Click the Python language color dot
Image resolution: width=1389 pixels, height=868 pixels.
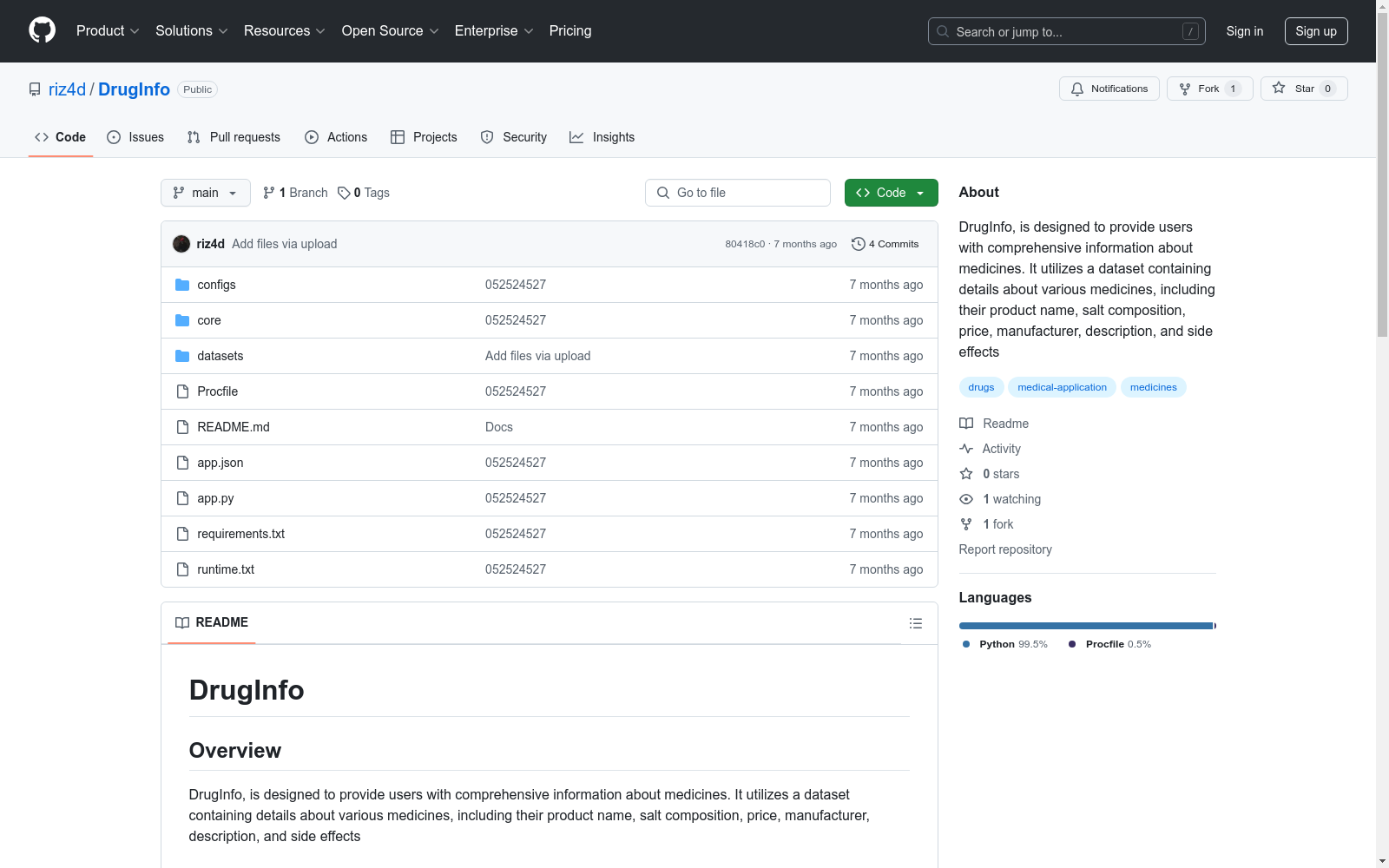point(966,644)
